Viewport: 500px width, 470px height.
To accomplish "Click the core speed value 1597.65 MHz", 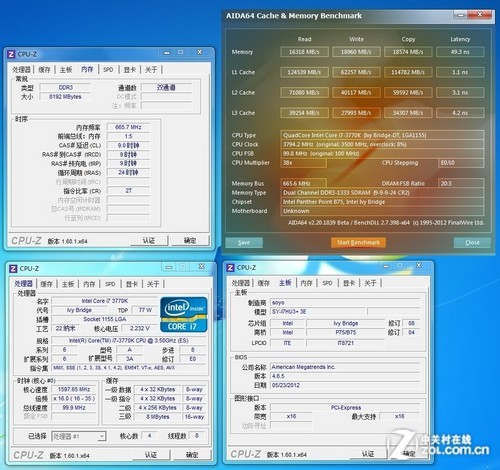I will (x=74, y=389).
